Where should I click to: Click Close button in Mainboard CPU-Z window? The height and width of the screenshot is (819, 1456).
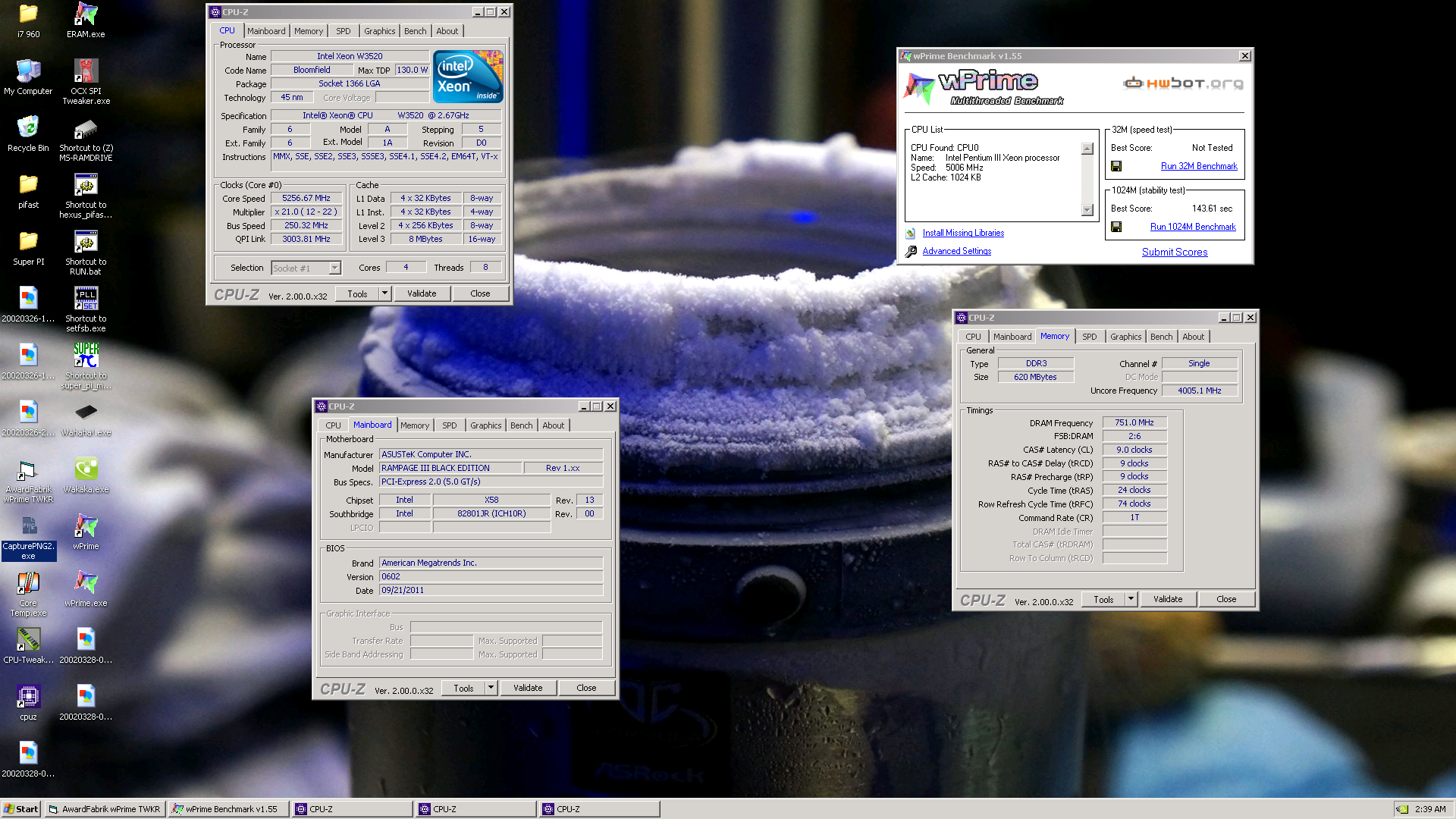(586, 688)
